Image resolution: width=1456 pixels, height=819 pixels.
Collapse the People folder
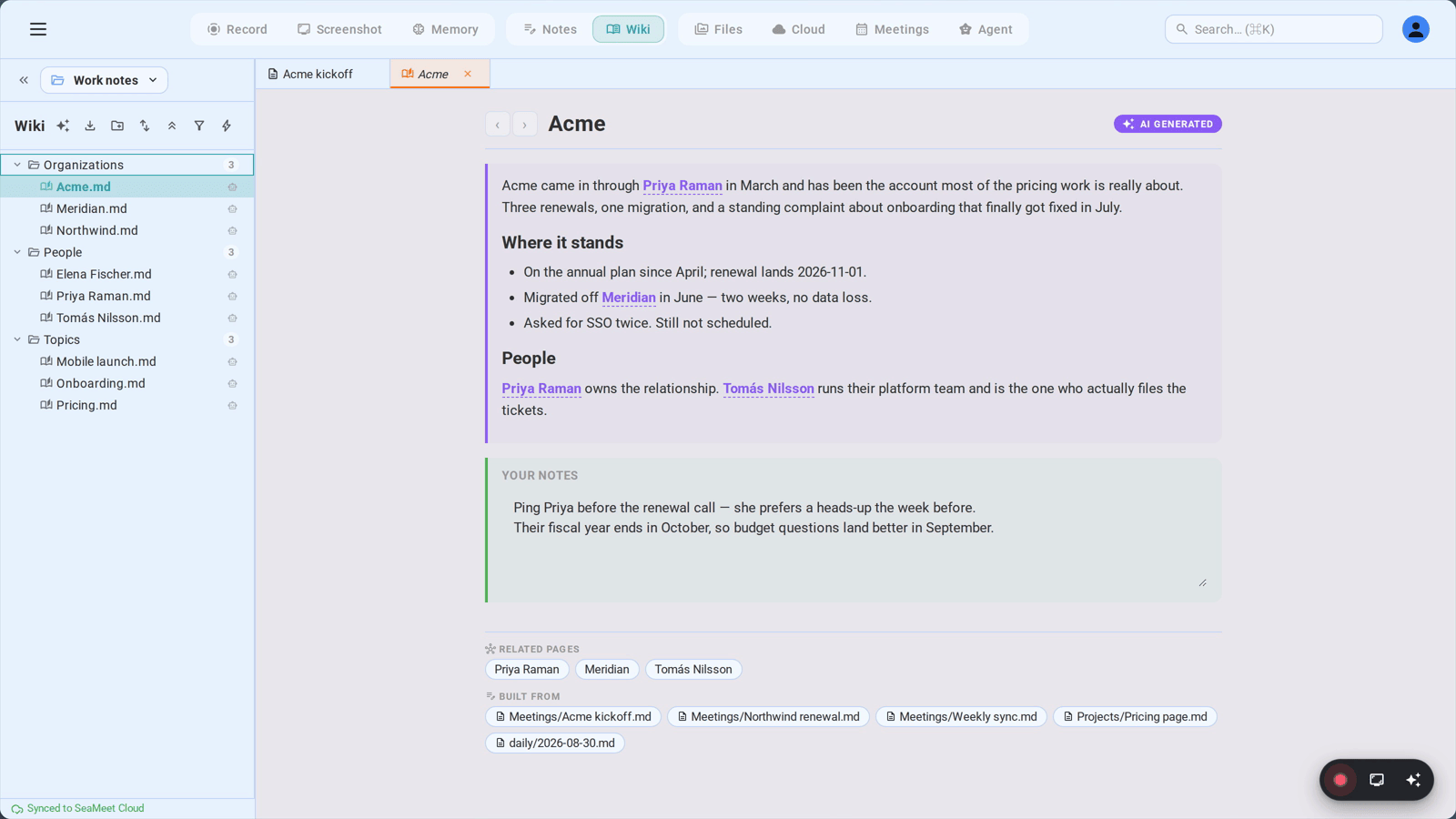[x=17, y=252]
